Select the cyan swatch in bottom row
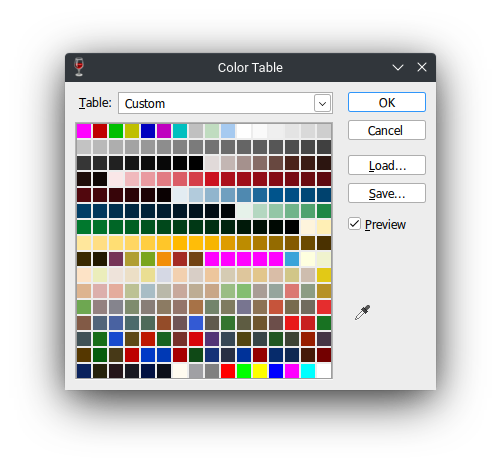 pyautogui.click(x=308, y=371)
